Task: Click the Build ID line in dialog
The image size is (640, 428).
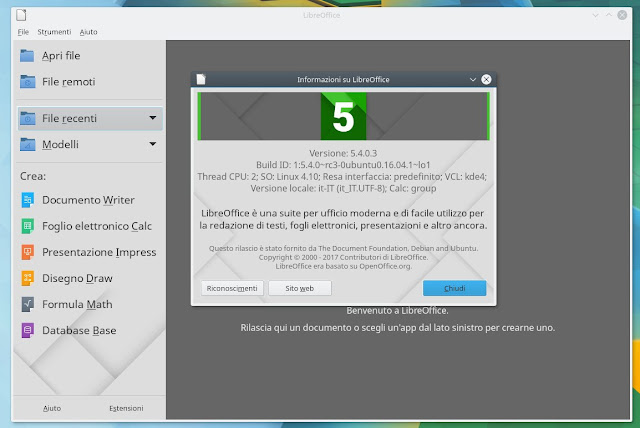Action: click(x=343, y=165)
